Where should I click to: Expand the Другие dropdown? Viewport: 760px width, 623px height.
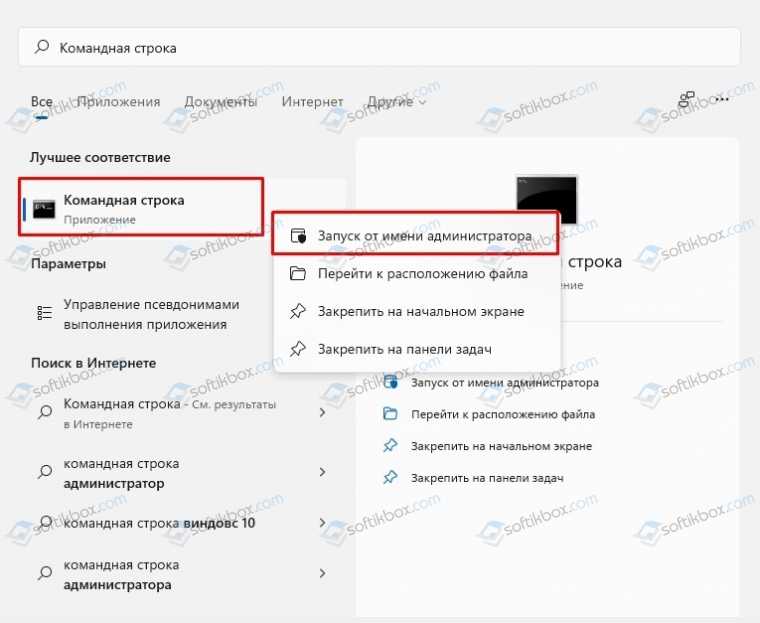click(396, 102)
